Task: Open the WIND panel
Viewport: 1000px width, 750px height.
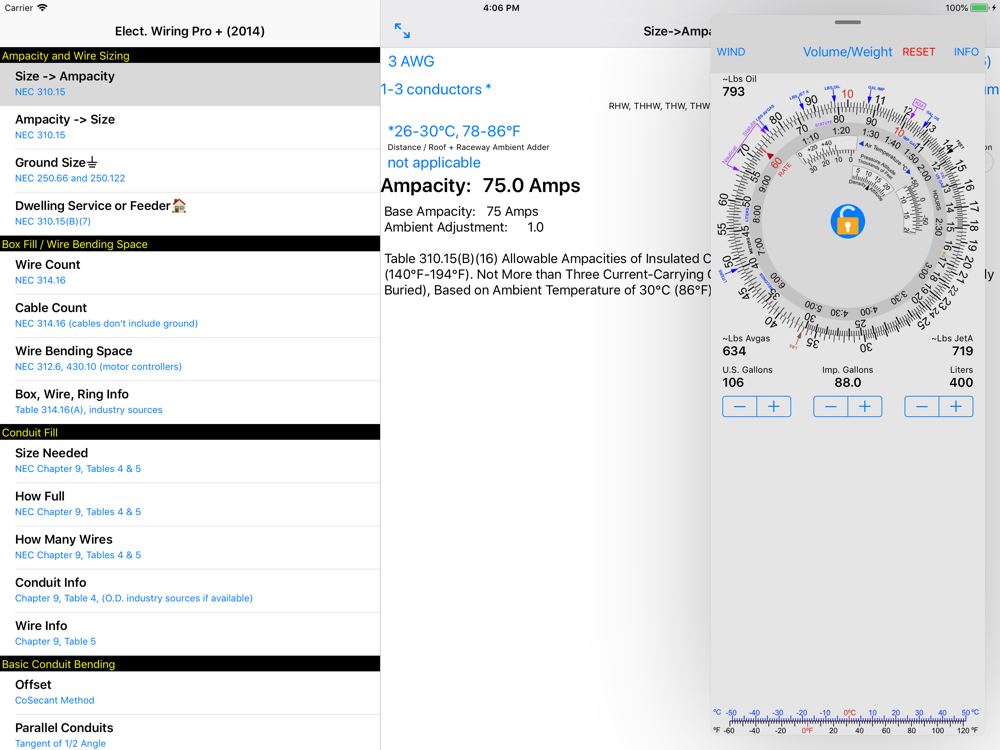Action: point(731,52)
